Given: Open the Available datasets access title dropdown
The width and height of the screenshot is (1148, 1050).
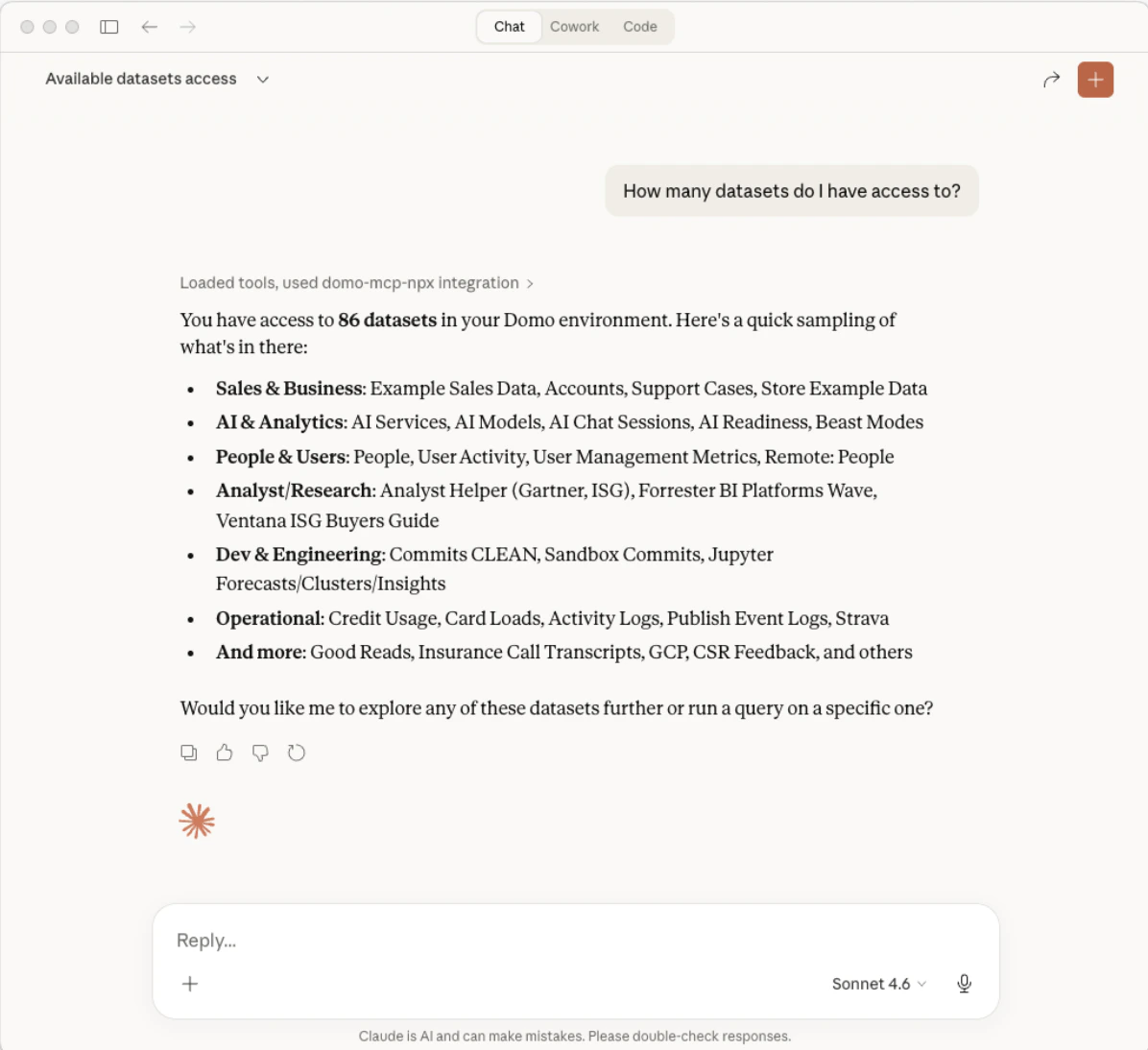Looking at the screenshot, I should click(157, 79).
